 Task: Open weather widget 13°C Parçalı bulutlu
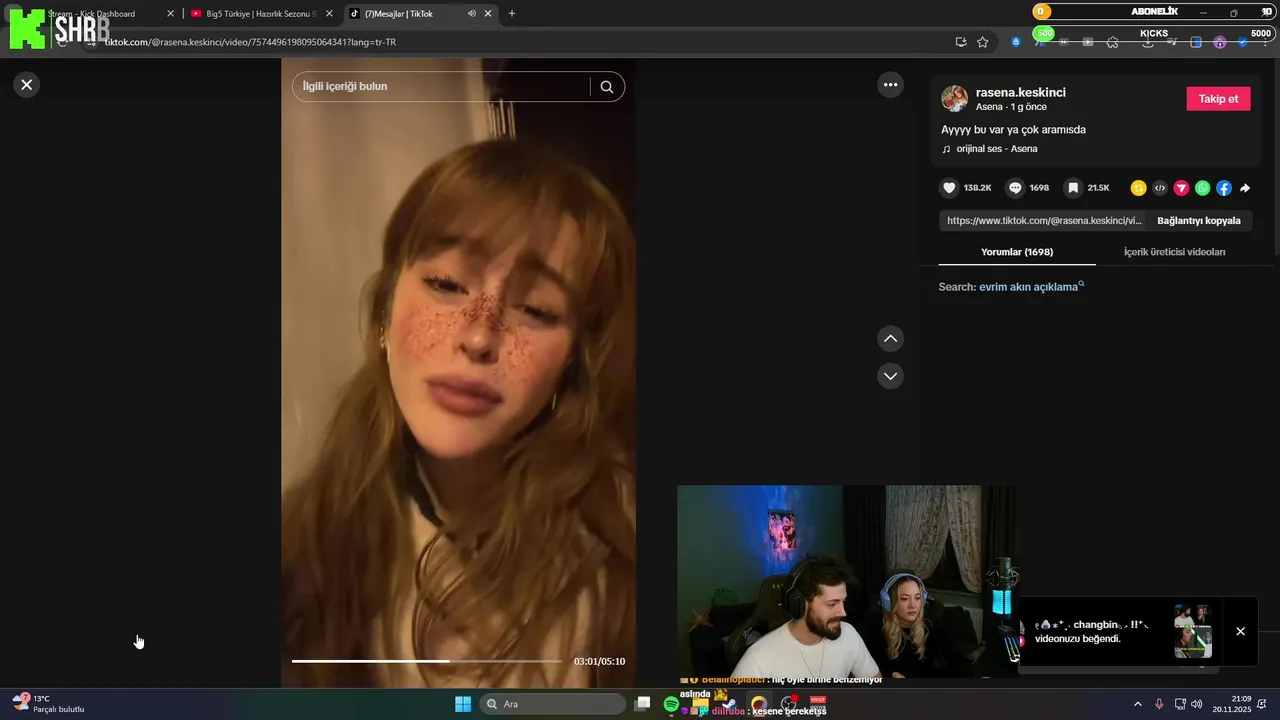click(x=50, y=704)
